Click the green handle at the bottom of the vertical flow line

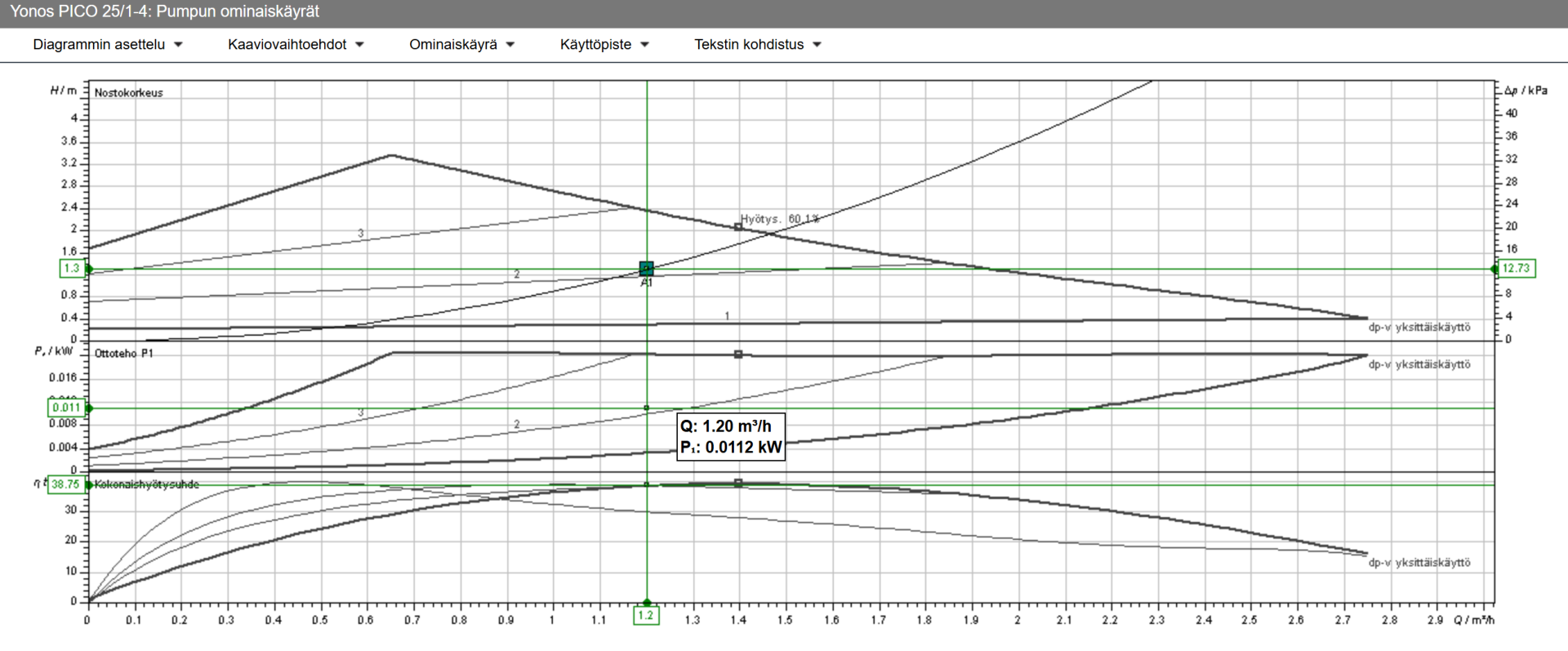point(647,603)
